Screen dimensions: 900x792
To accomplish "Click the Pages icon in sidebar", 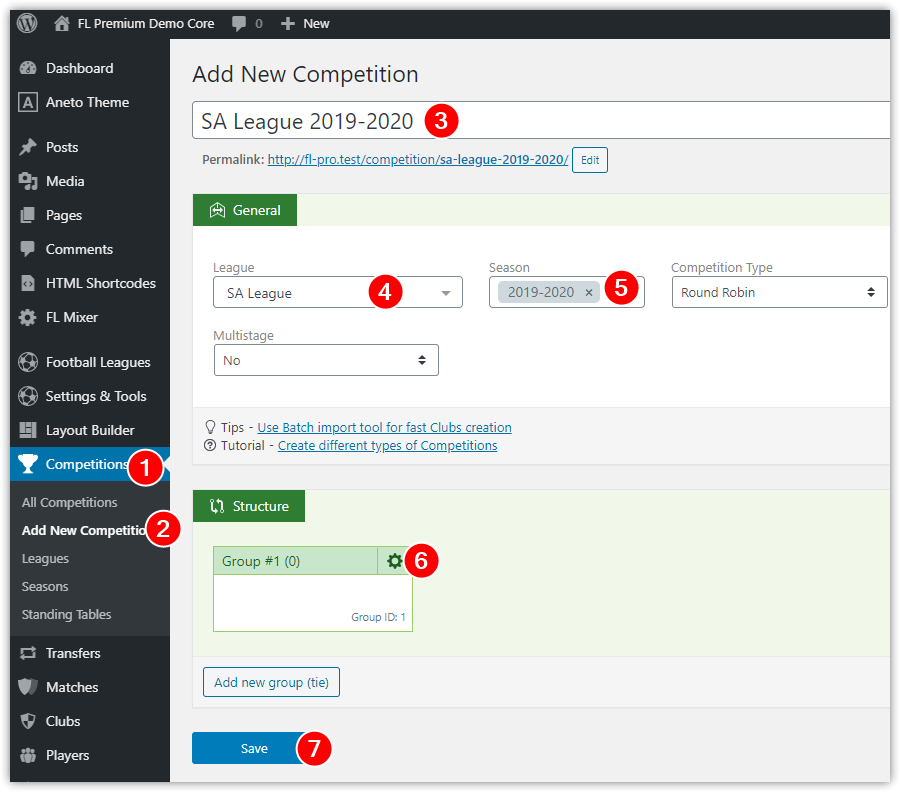I will [x=28, y=215].
